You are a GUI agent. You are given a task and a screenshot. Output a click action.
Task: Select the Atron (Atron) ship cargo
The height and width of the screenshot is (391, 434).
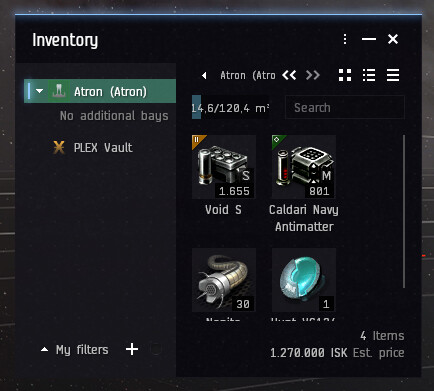(x=100, y=91)
